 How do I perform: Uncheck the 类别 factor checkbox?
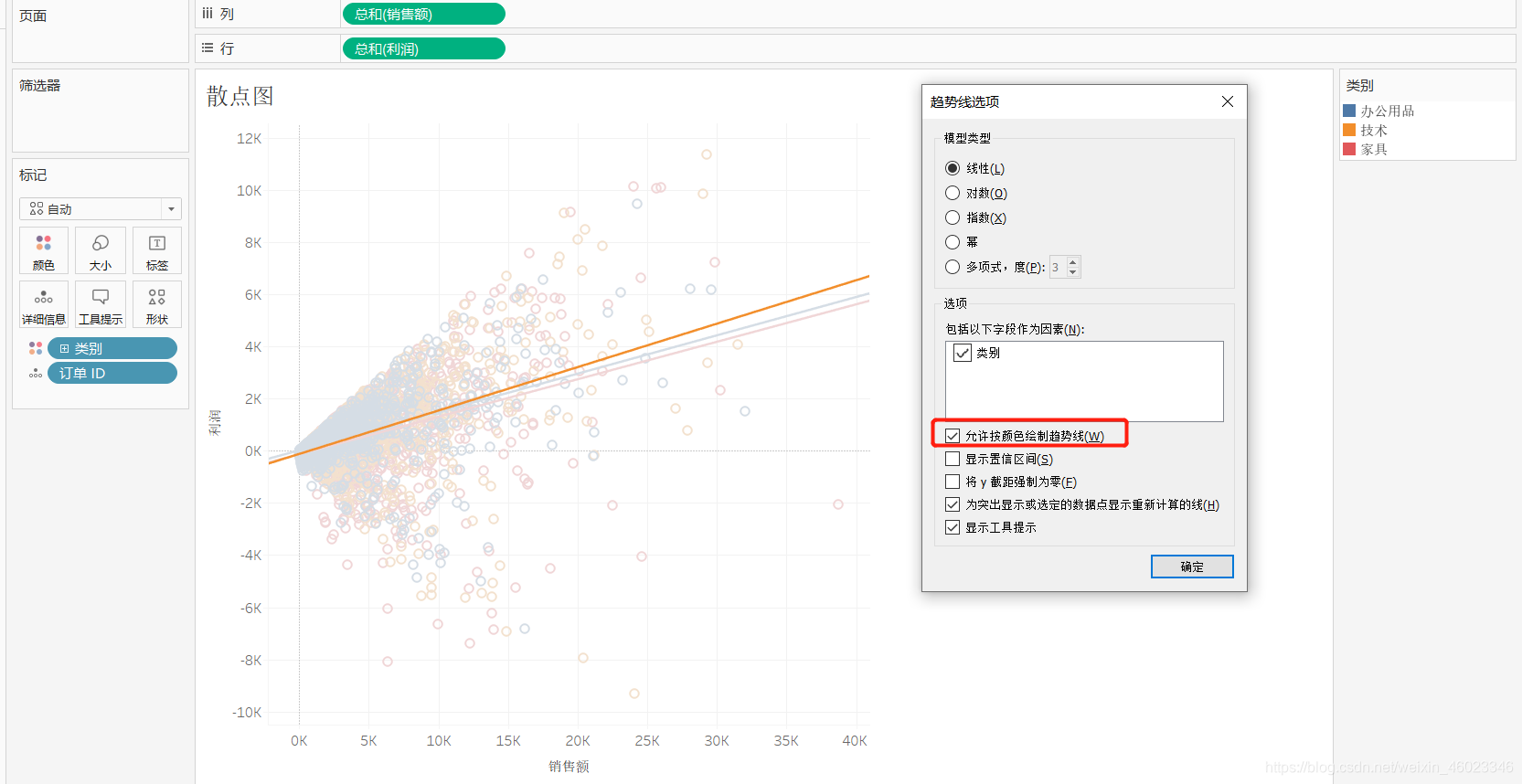[x=963, y=353]
